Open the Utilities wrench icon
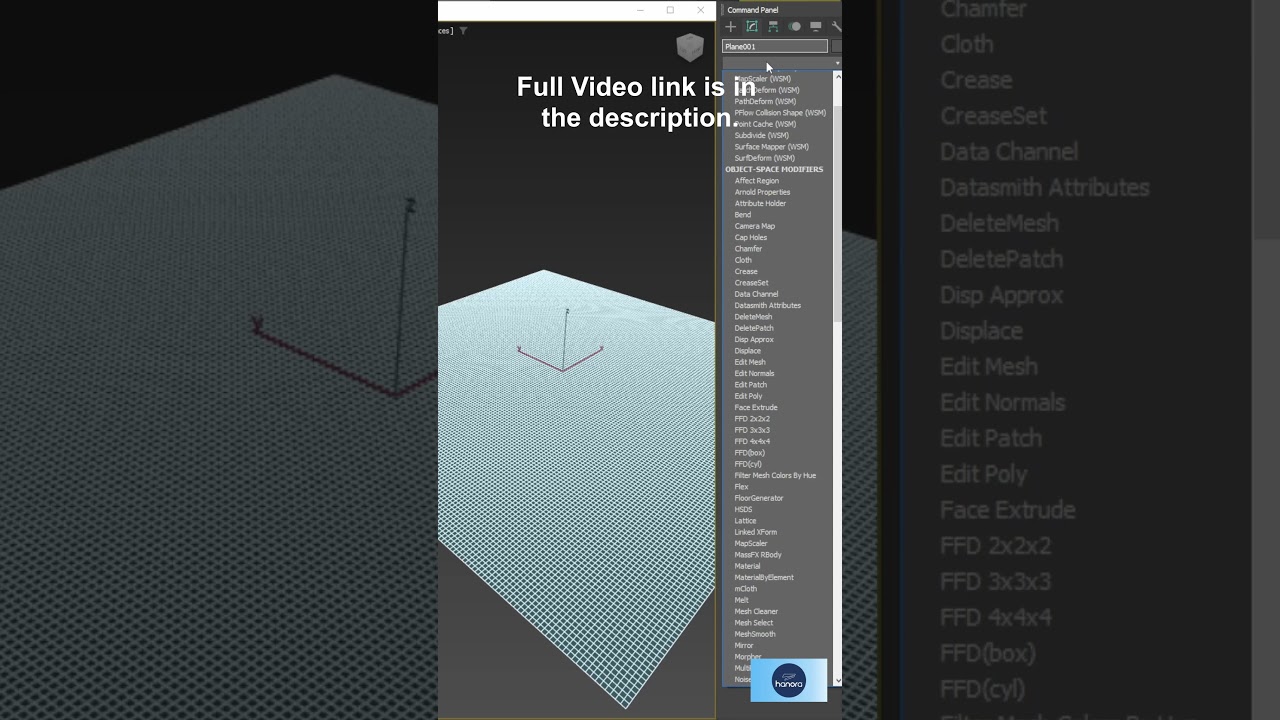This screenshot has width=1280, height=720. 836,27
